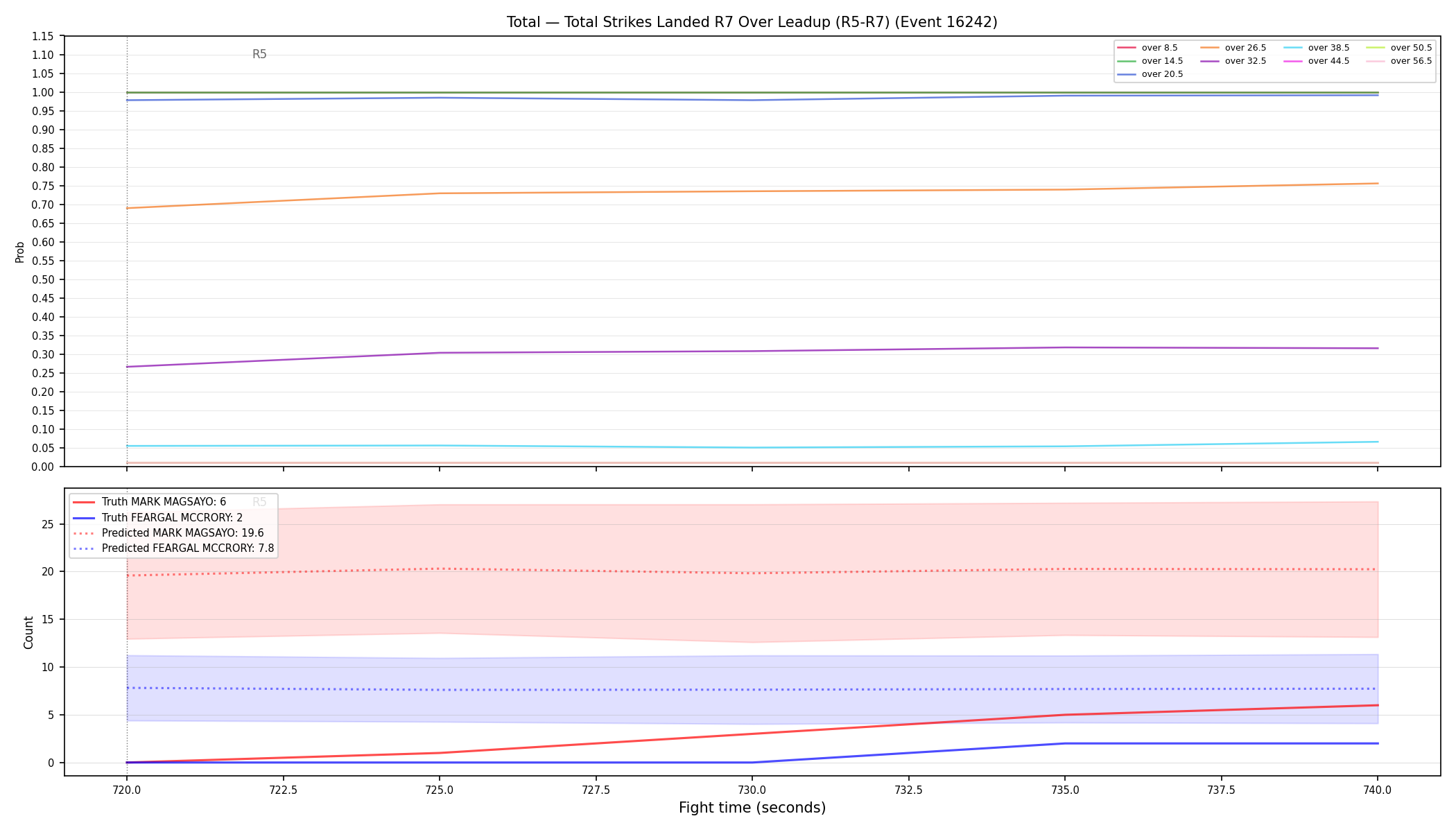Click the 1.00 tick on Prob axis
The width and height of the screenshot is (1456, 832).
pyautogui.click(x=43, y=92)
